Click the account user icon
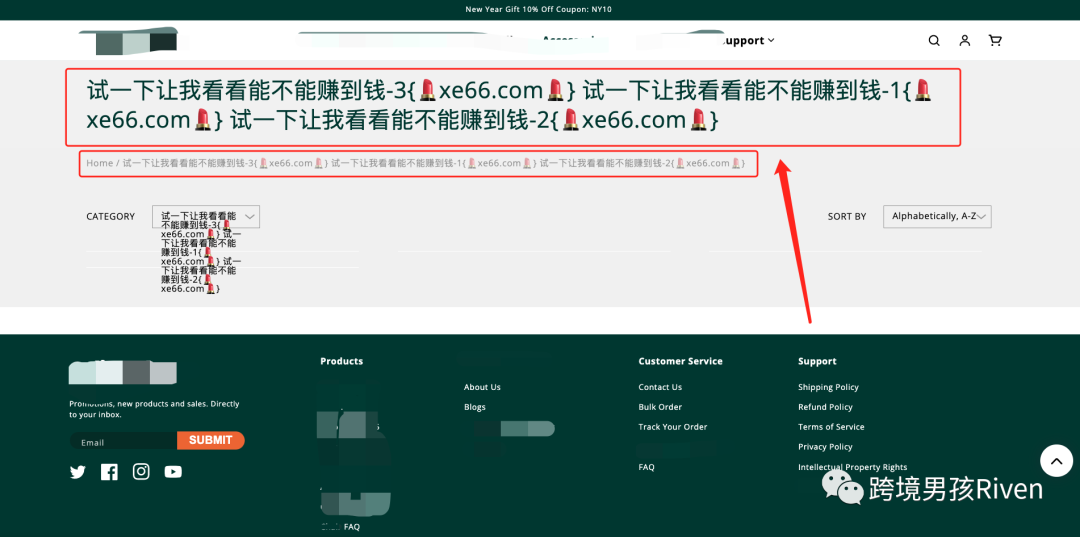 pyautogui.click(x=965, y=41)
